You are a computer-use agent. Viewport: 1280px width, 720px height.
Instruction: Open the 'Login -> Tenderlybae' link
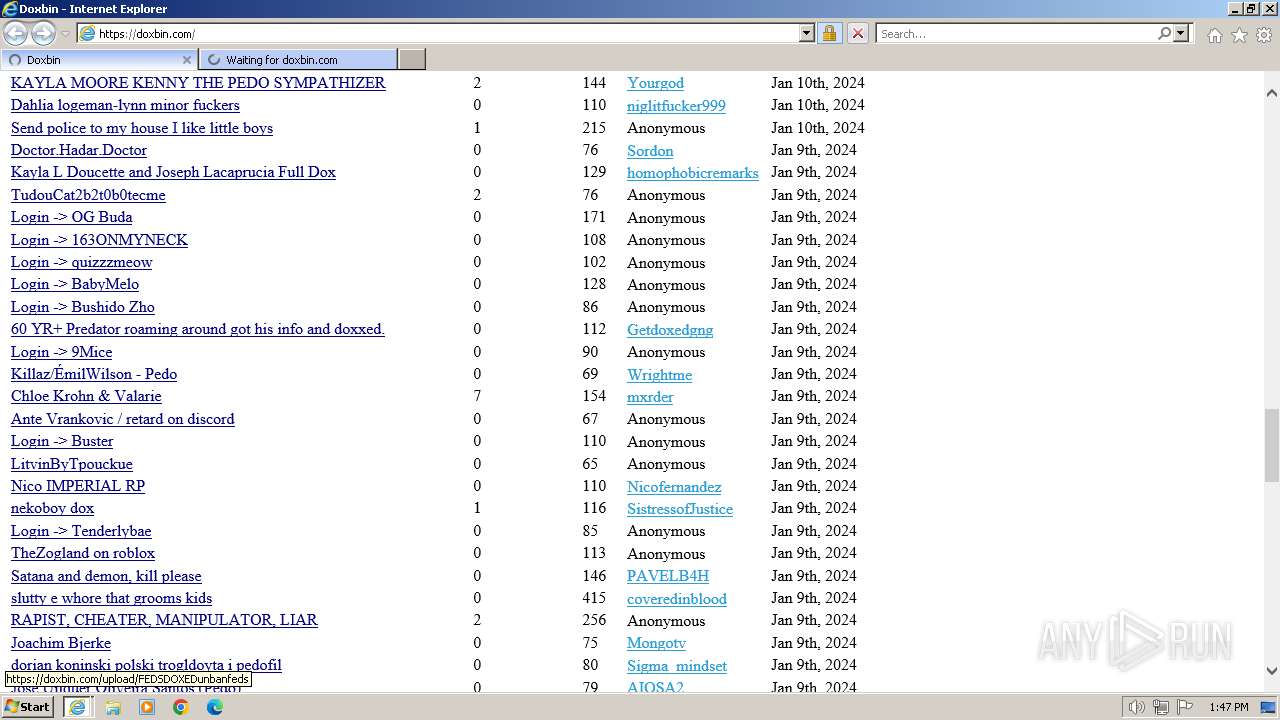click(x=81, y=531)
